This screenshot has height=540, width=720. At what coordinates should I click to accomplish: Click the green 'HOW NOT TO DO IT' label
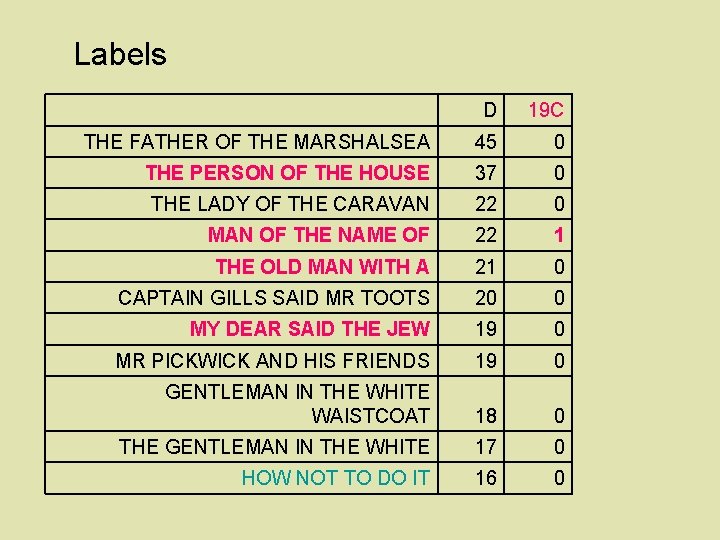335,478
